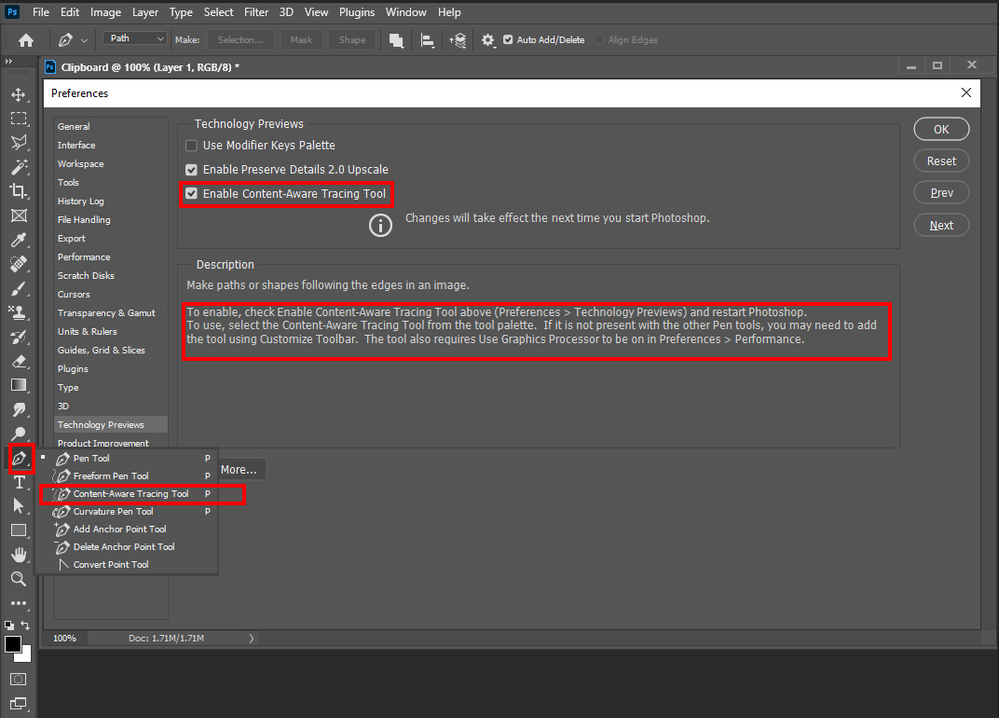This screenshot has width=999, height=718.
Task: Expand the status bar info arrow
Action: [x=251, y=638]
